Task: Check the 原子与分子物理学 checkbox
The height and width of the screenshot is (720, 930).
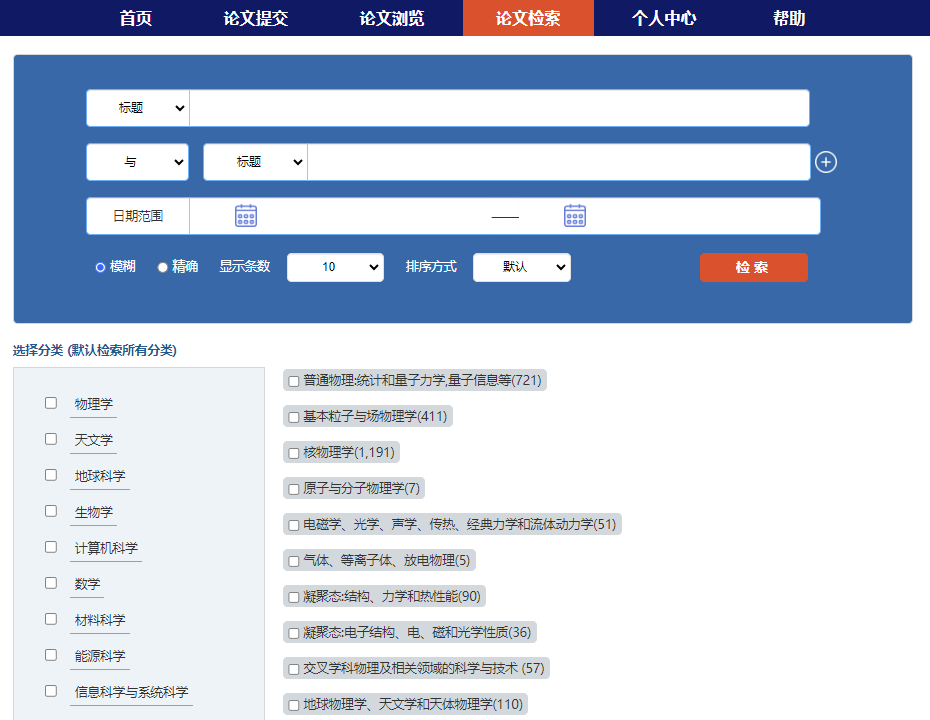Action: coord(294,489)
